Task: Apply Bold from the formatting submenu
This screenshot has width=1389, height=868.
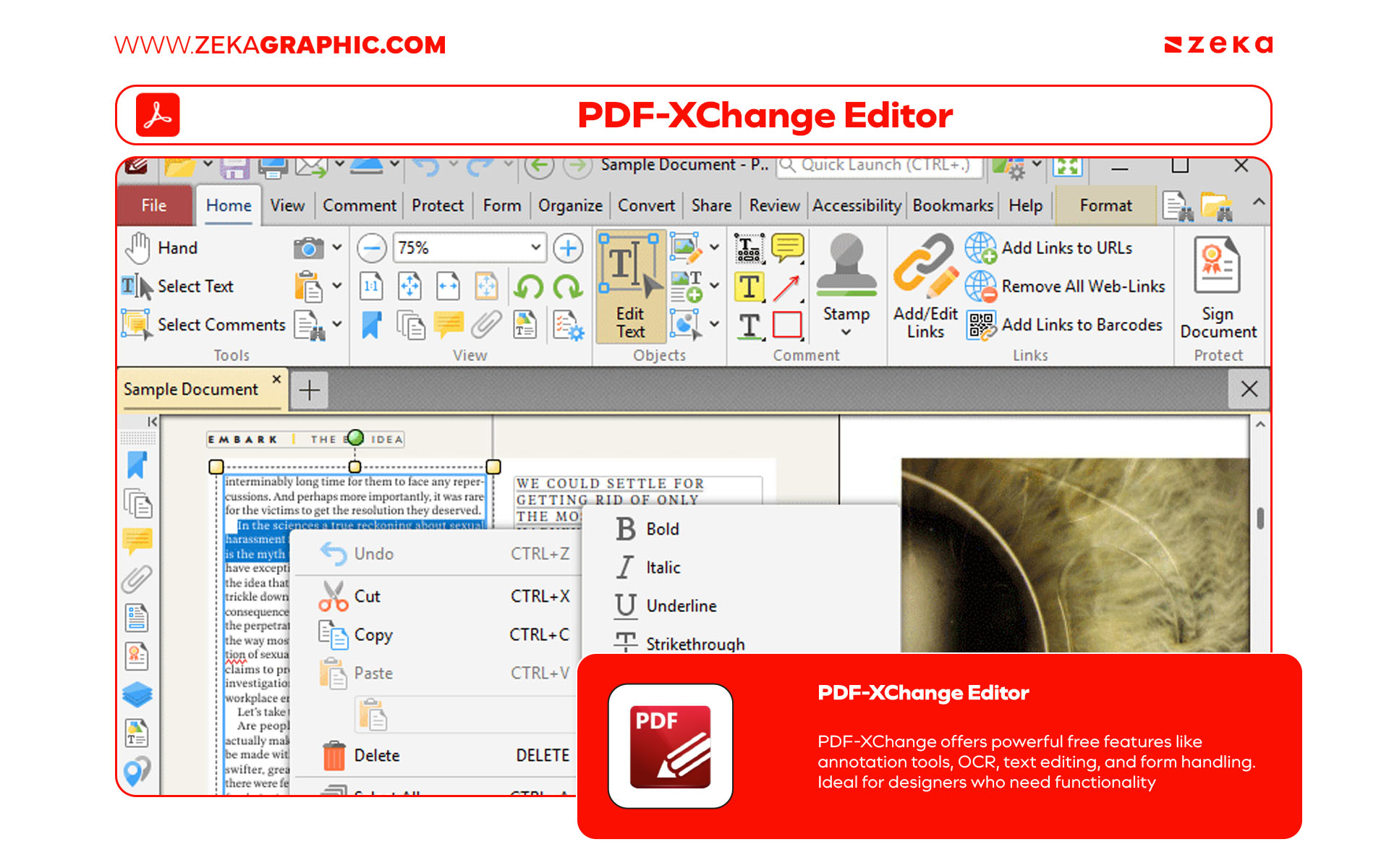Action: point(742,529)
